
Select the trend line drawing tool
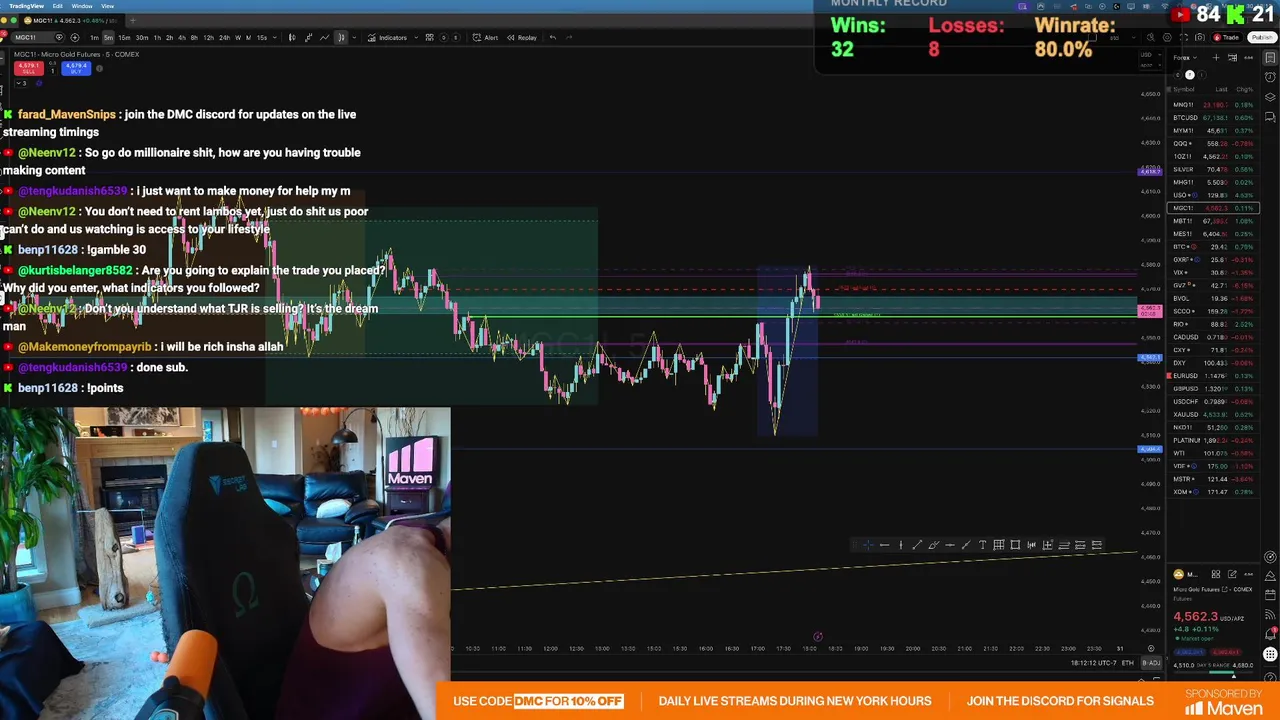tap(917, 545)
